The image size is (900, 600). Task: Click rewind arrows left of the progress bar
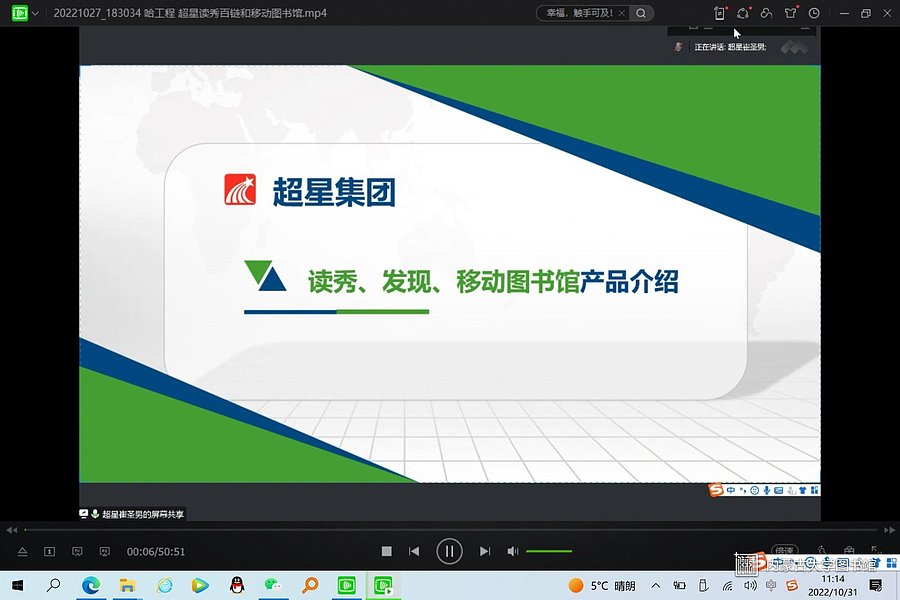click(x=11, y=529)
